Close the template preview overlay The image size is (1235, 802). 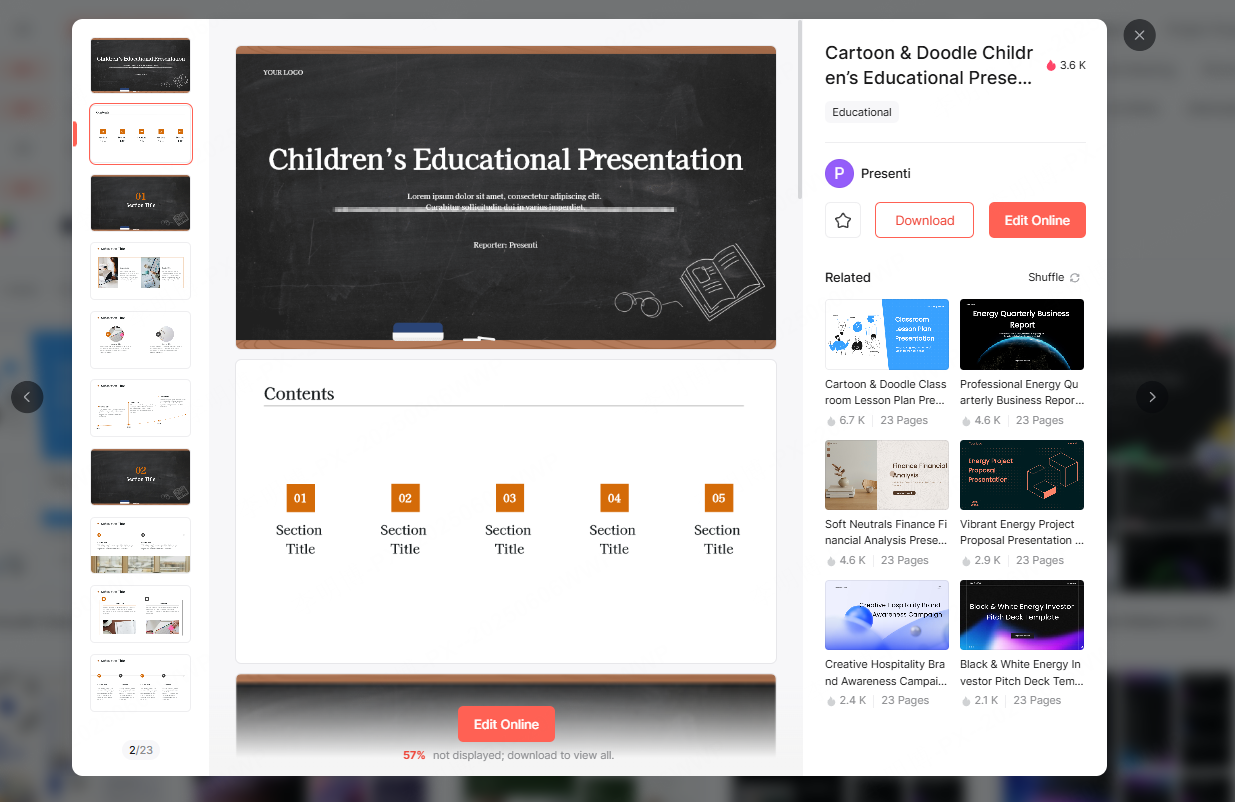click(x=1139, y=35)
